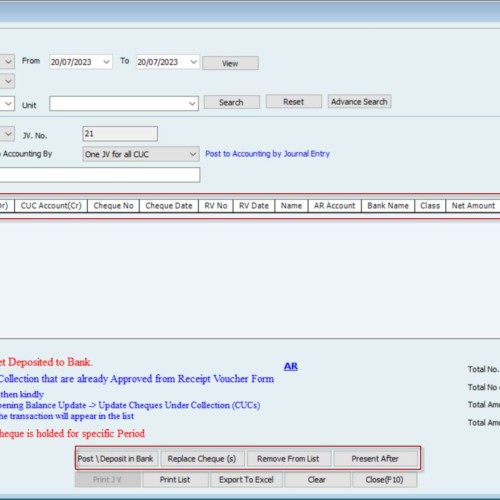Viewport: 500px width, 500px height.
Task: Click the Reset button
Action: [x=294, y=102]
